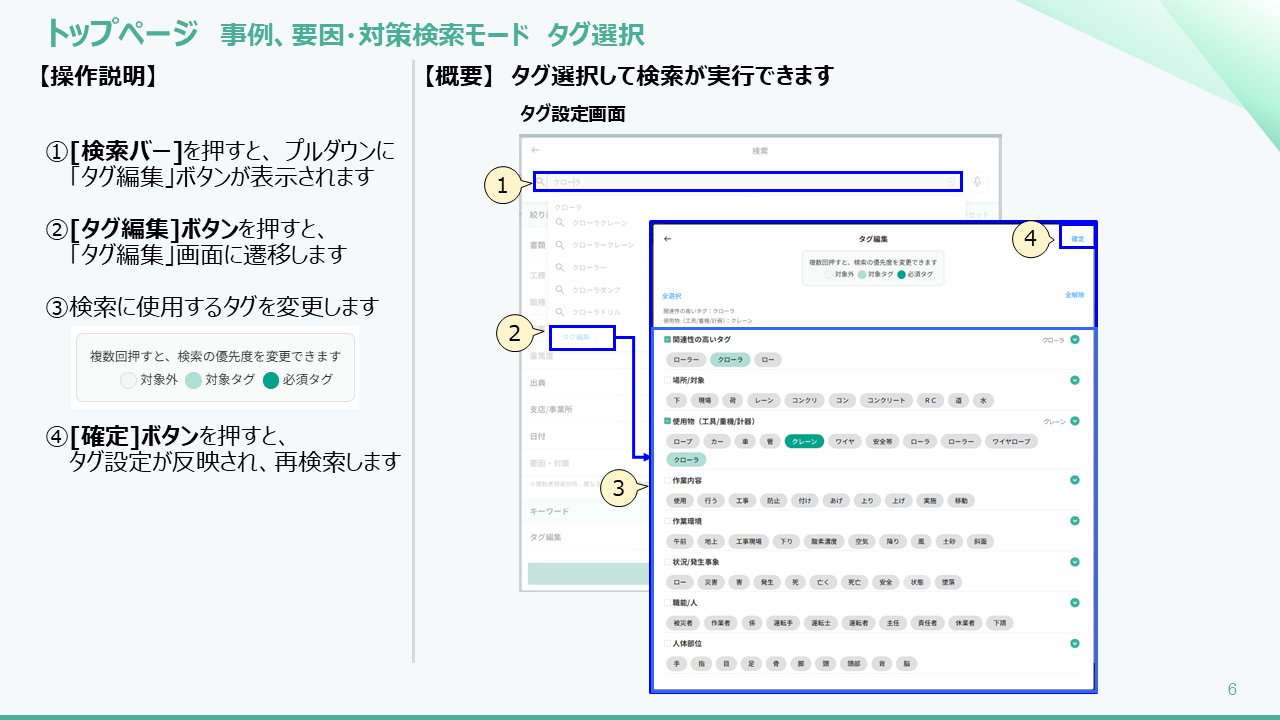Click the microphone icon beside search bar
The width and height of the screenshot is (1280, 720).
pyautogui.click(x=977, y=182)
